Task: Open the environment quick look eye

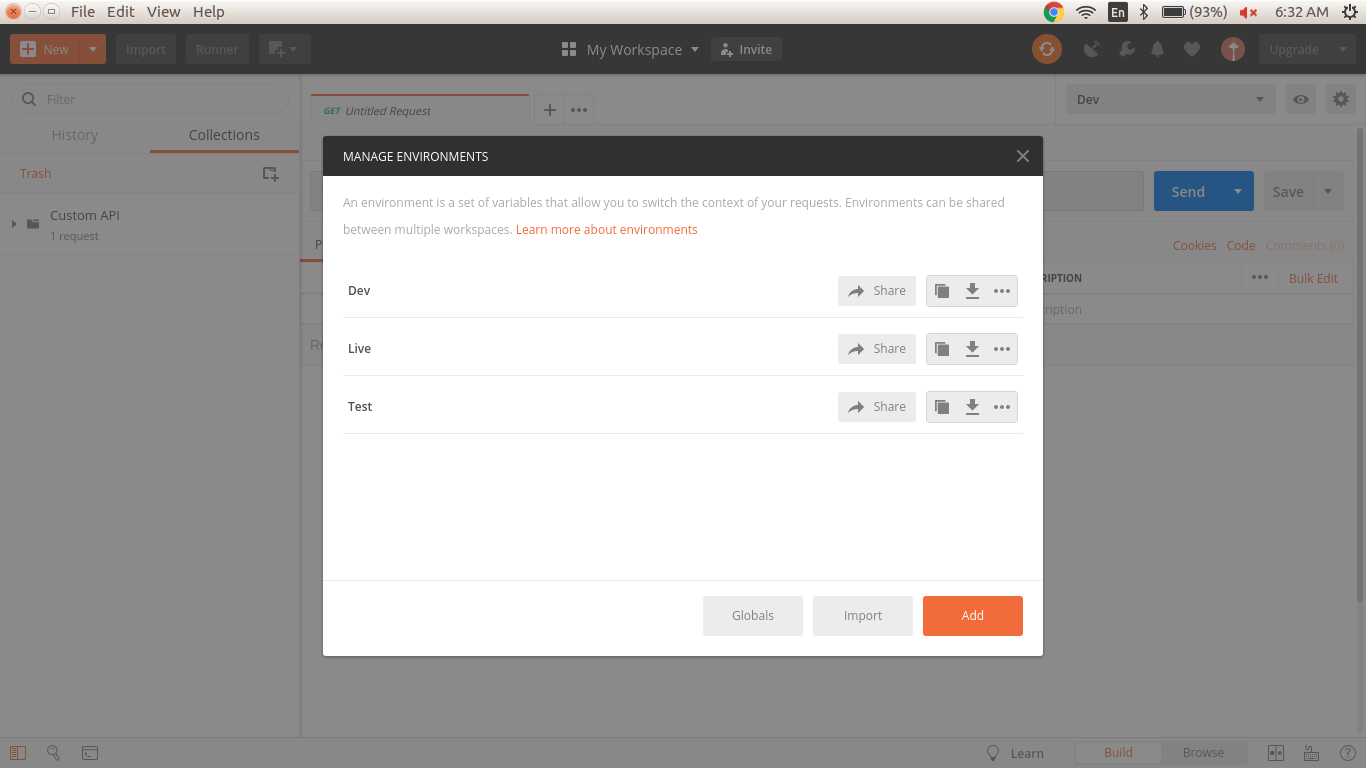Action: coord(1301,99)
